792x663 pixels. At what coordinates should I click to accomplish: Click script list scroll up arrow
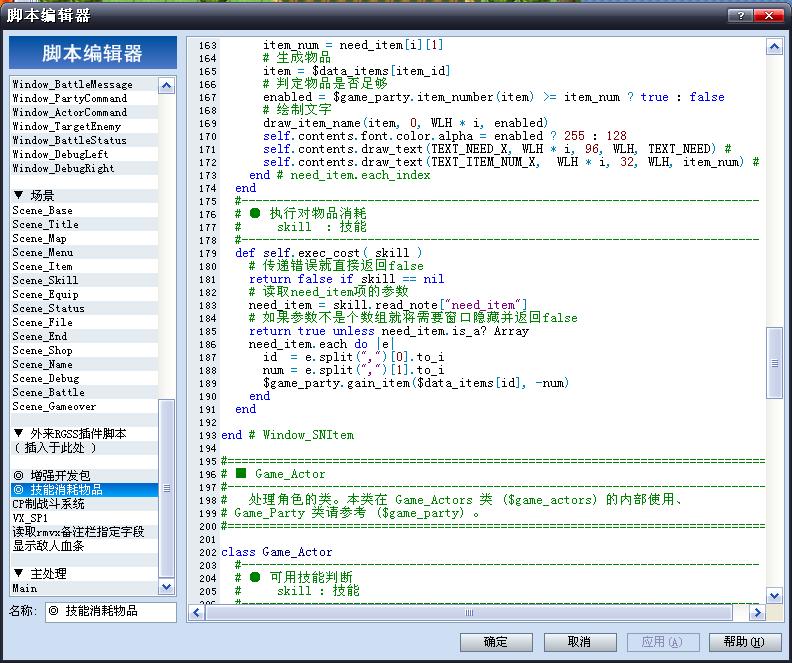point(166,86)
